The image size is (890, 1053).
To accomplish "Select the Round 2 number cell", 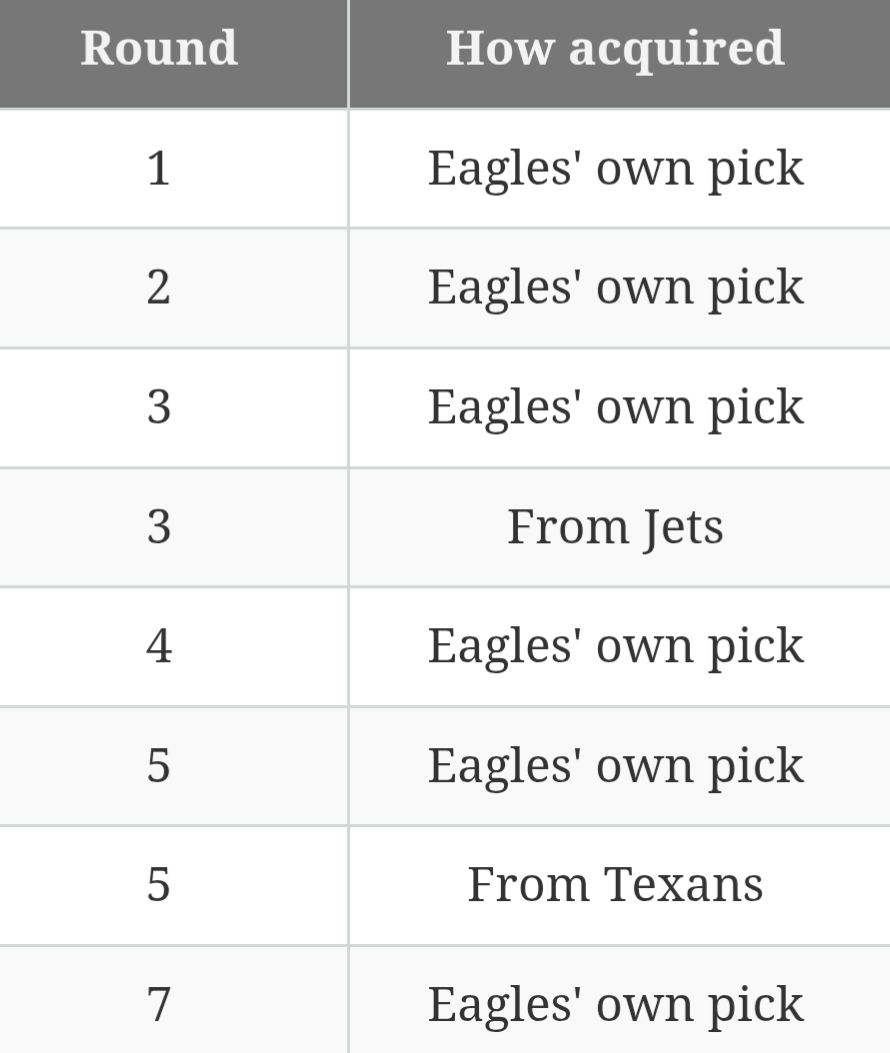I will [x=159, y=288].
